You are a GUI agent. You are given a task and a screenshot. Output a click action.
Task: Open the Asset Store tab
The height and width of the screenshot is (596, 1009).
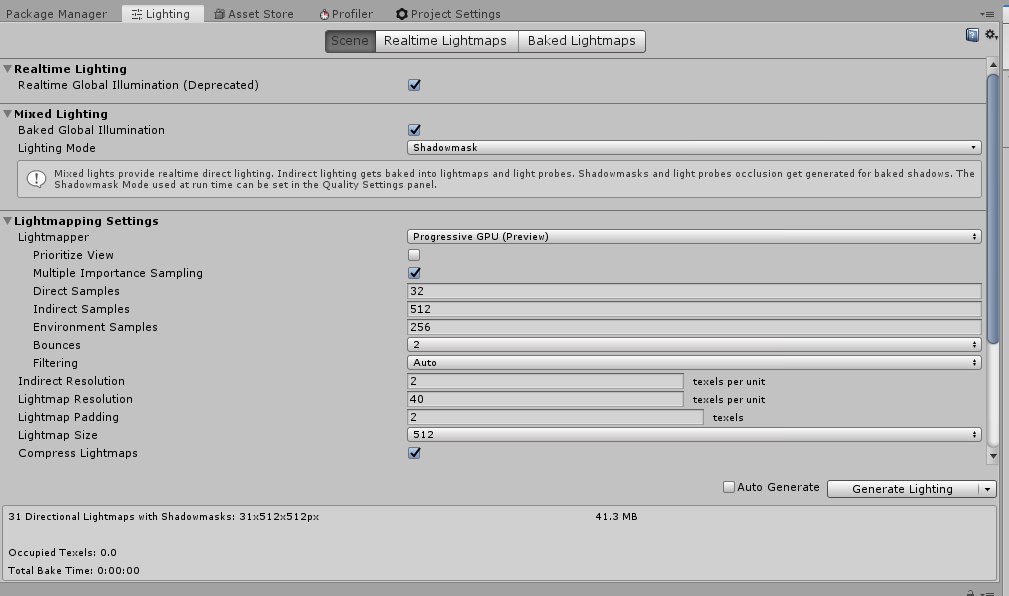[x=254, y=14]
